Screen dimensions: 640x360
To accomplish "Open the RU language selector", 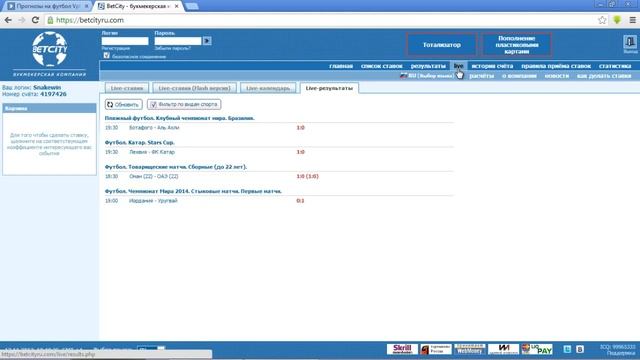I will tap(427, 76).
